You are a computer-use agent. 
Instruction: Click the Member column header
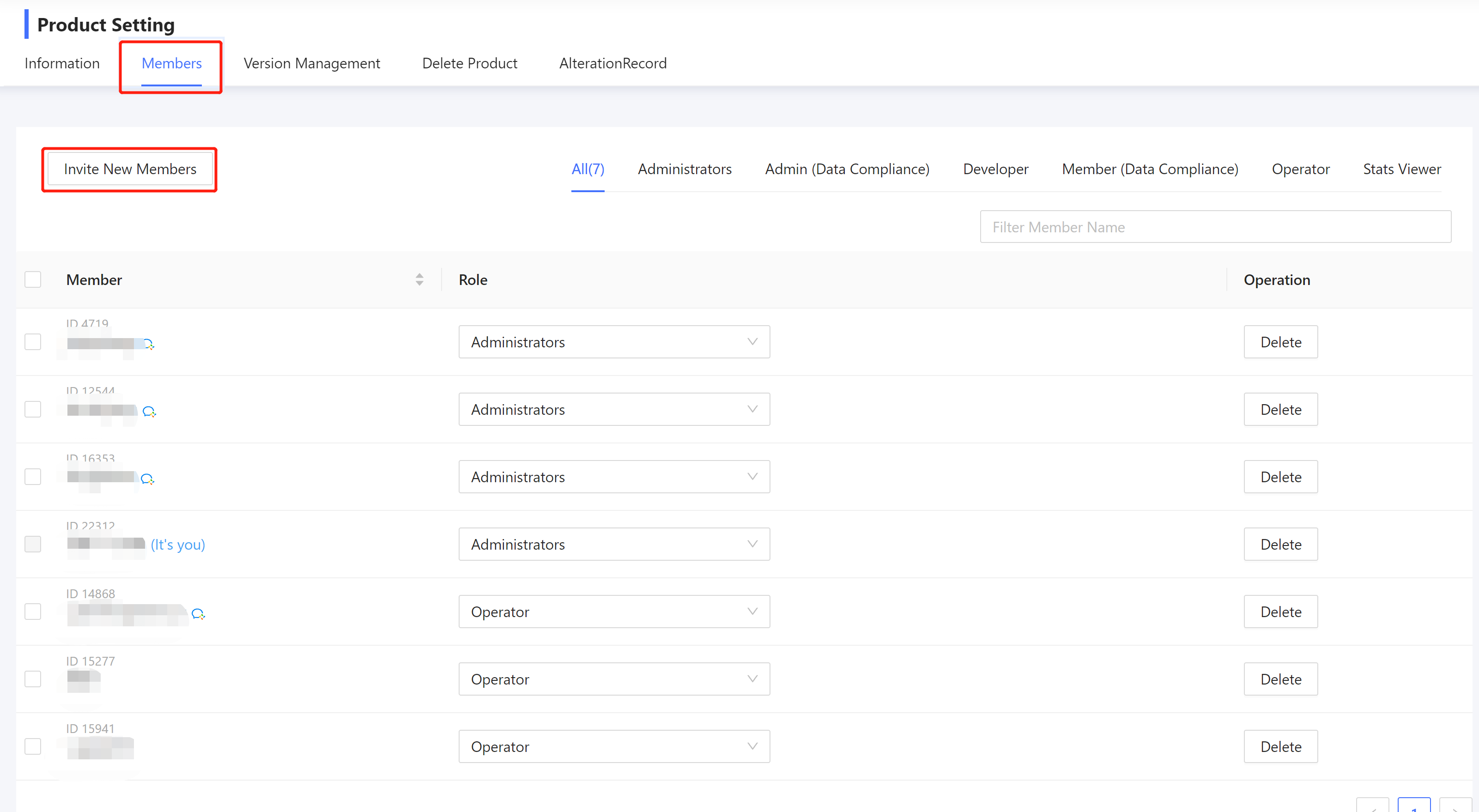click(94, 279)
